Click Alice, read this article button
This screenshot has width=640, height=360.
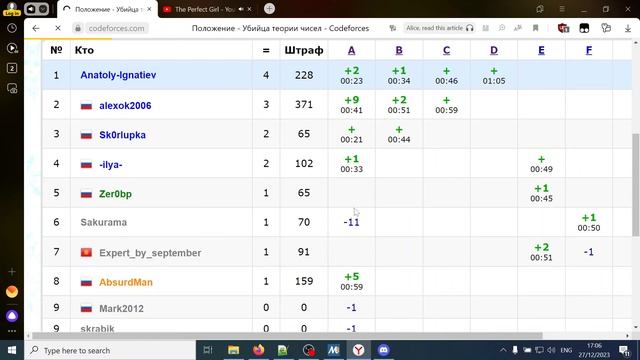point(440,28)
